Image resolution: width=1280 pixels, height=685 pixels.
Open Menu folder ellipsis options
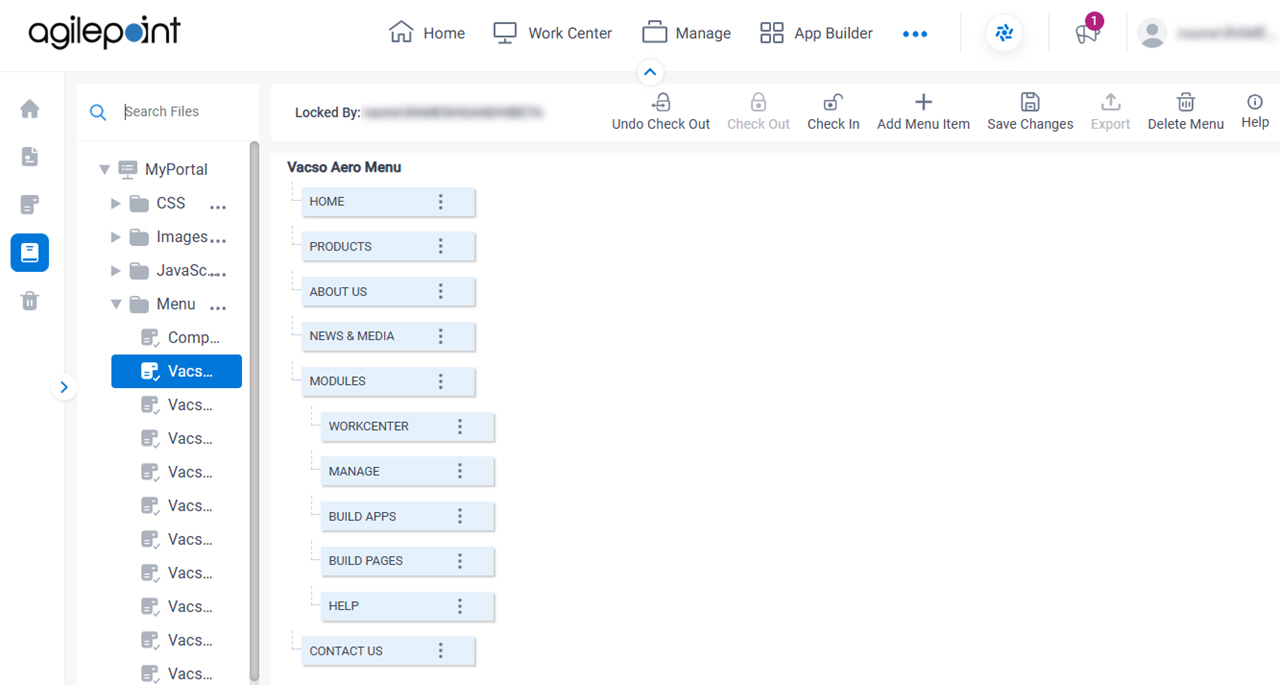tap(218, 308)
